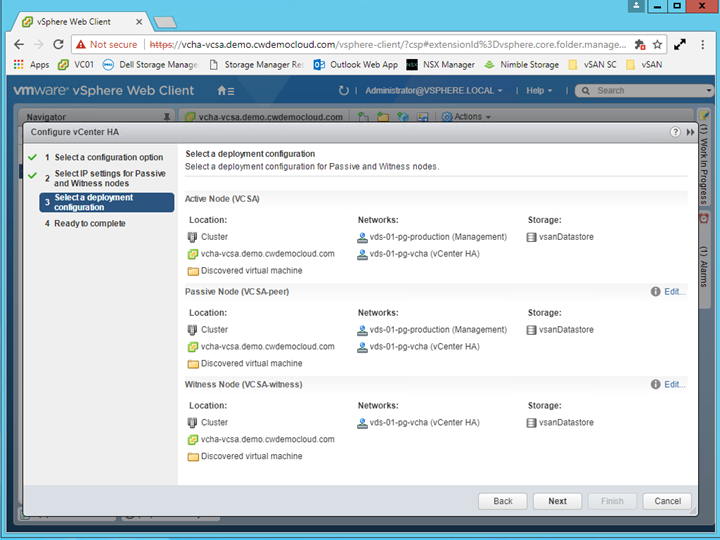Open a new browser tab

click(165, 22)
